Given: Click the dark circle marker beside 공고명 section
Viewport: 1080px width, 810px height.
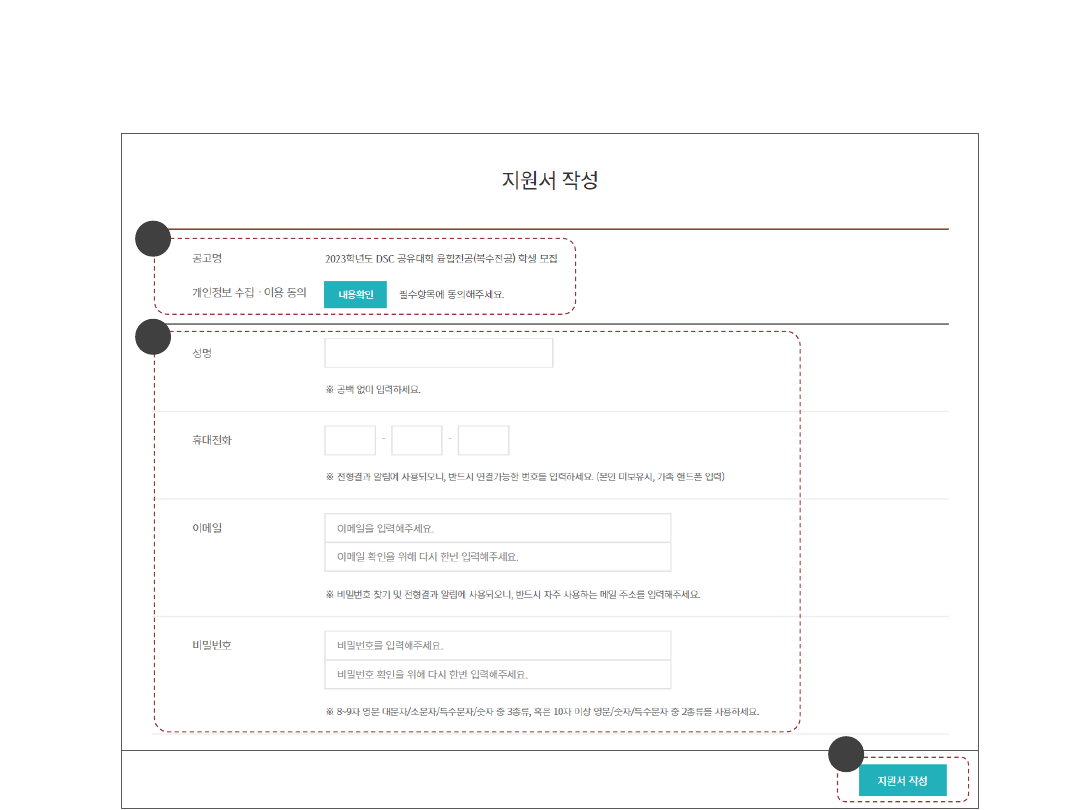Looking at the screenshot, I should click(153, 239).
